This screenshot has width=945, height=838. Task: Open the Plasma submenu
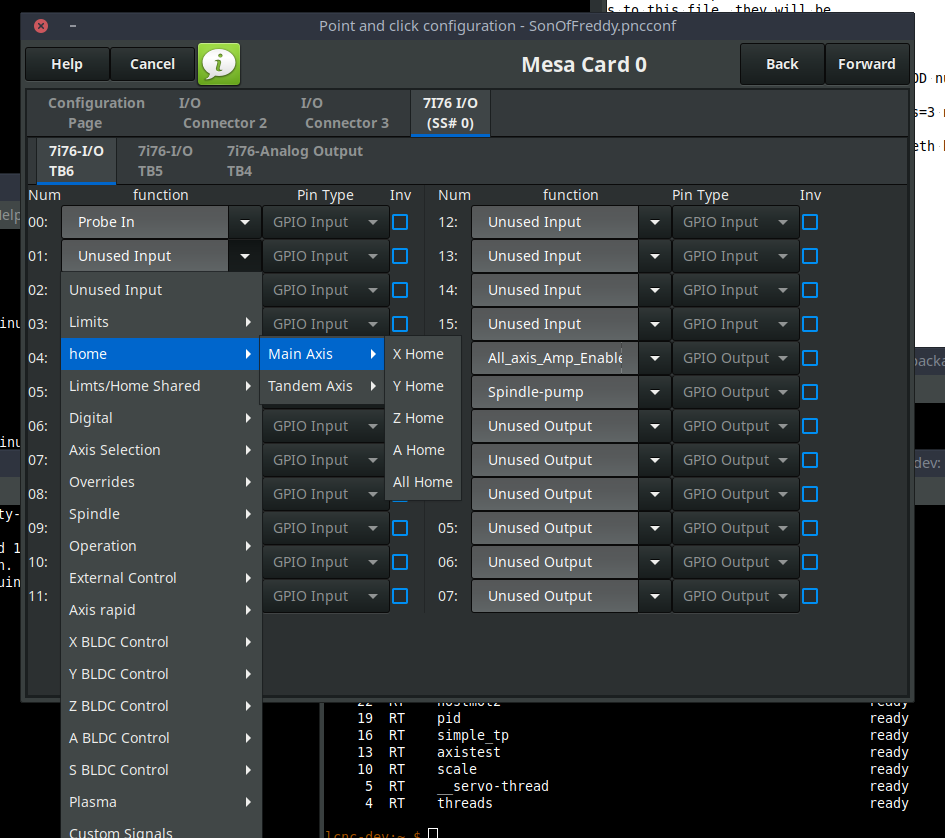[162, 802]
